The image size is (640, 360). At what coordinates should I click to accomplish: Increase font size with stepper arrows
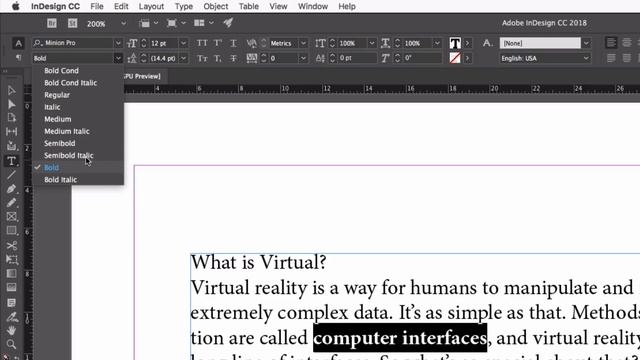(144, 41)
